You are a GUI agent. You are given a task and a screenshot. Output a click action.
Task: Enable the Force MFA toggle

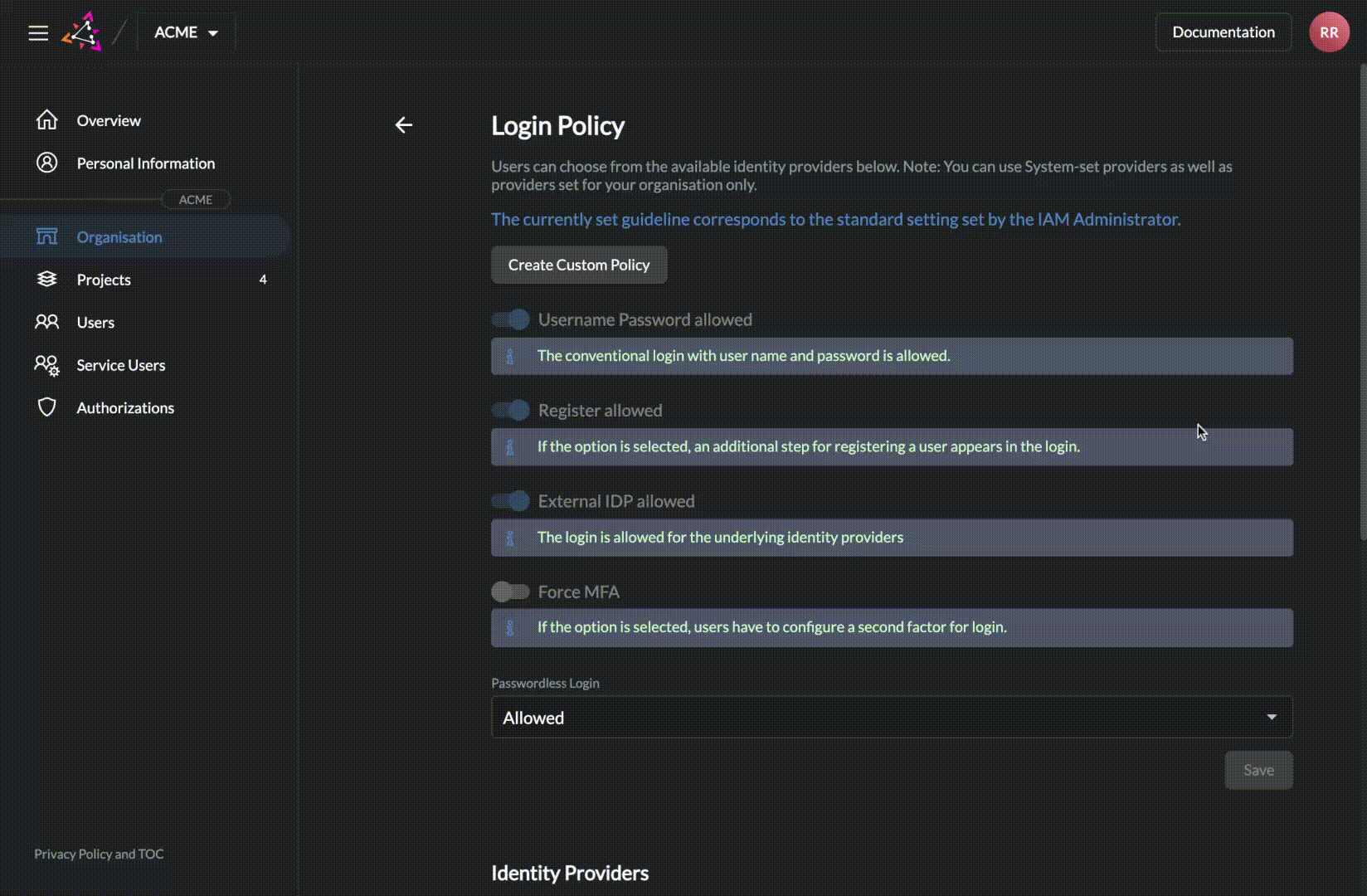pos(510,592)
